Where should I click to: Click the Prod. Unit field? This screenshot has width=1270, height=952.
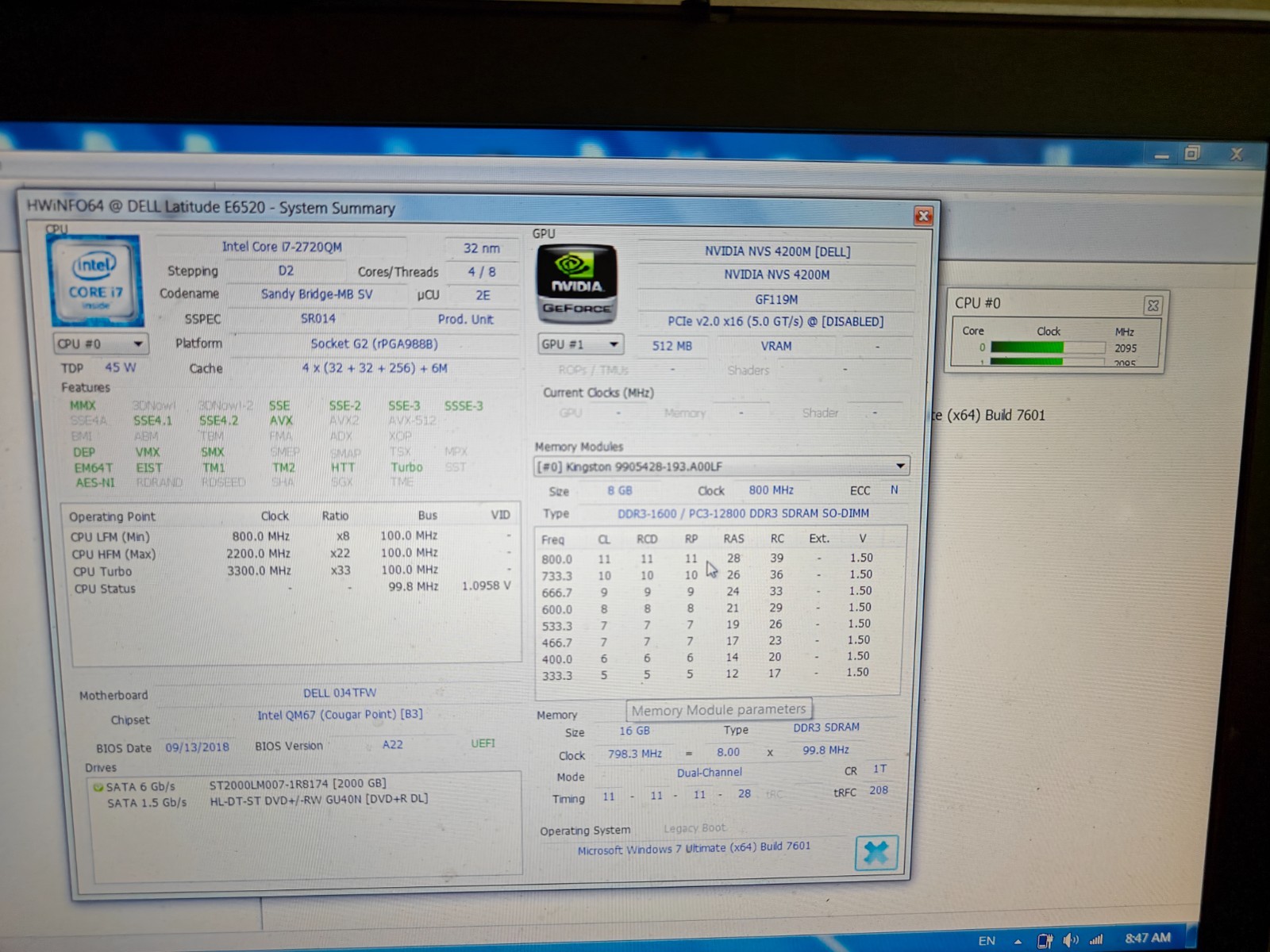click(x=465, y=319)
